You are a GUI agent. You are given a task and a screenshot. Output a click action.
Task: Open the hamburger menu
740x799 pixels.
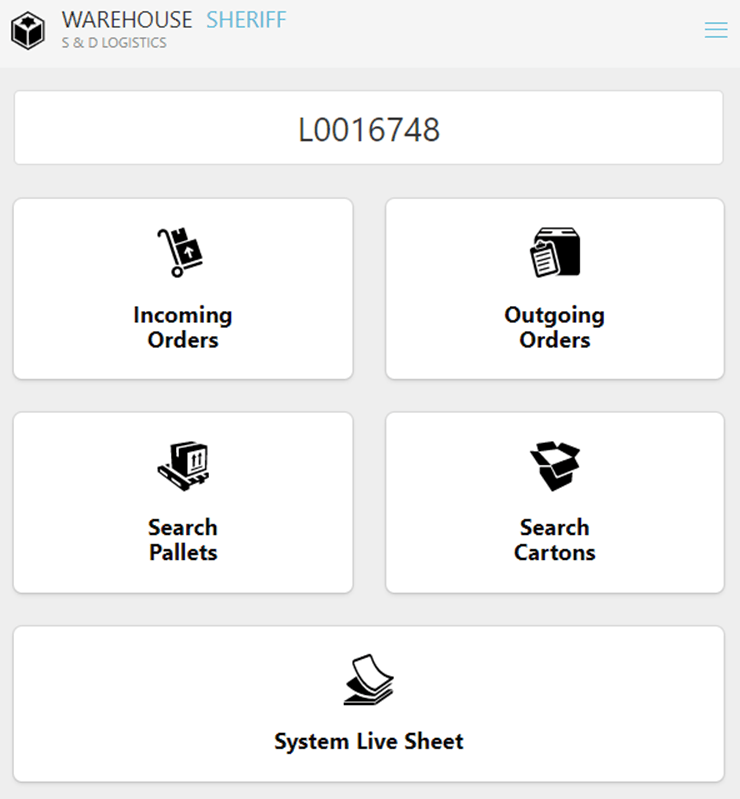pyautogui.click(x=715, y=30)
